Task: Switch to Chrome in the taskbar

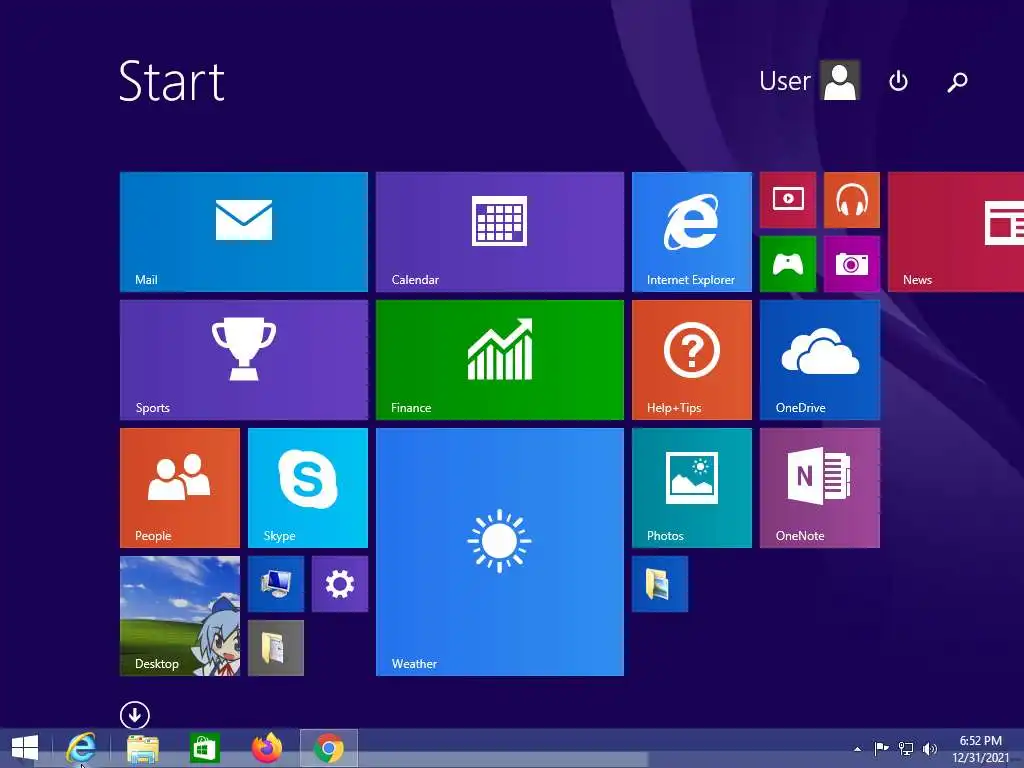Action: coord(328,748)
